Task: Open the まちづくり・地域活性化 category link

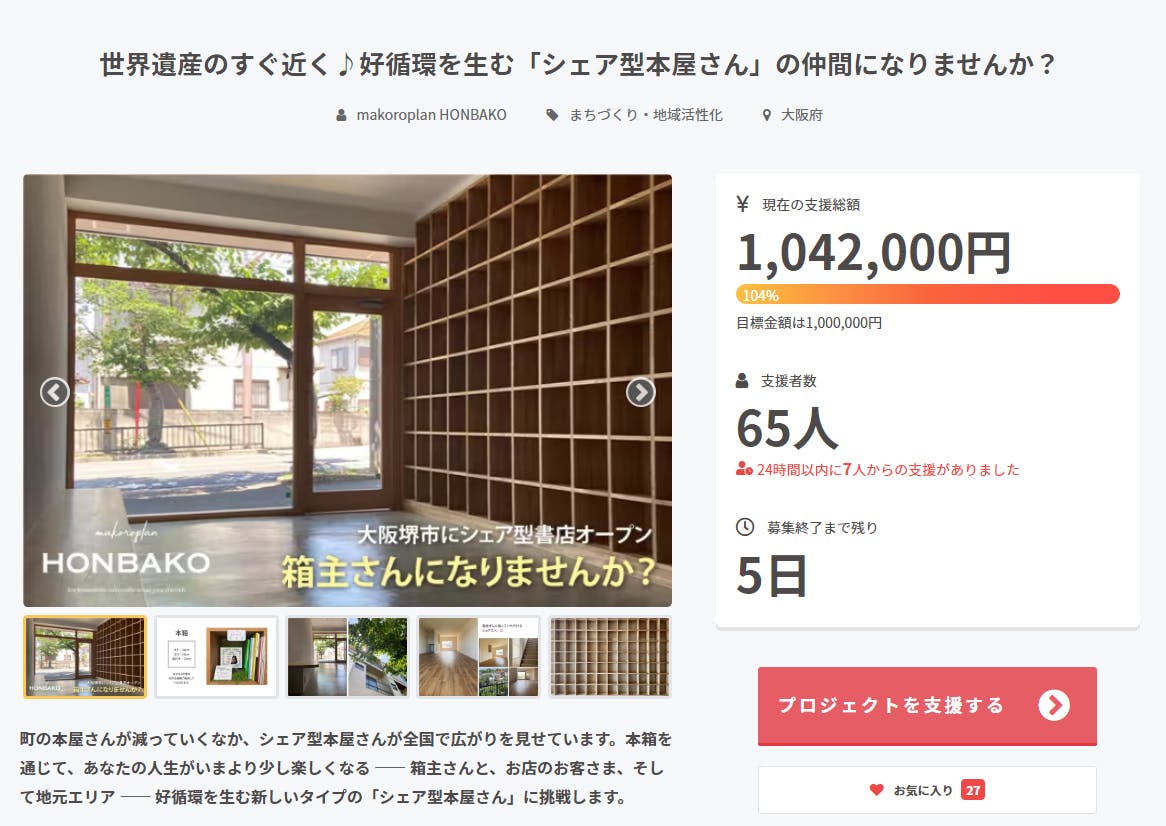Action: coord(645,115)
